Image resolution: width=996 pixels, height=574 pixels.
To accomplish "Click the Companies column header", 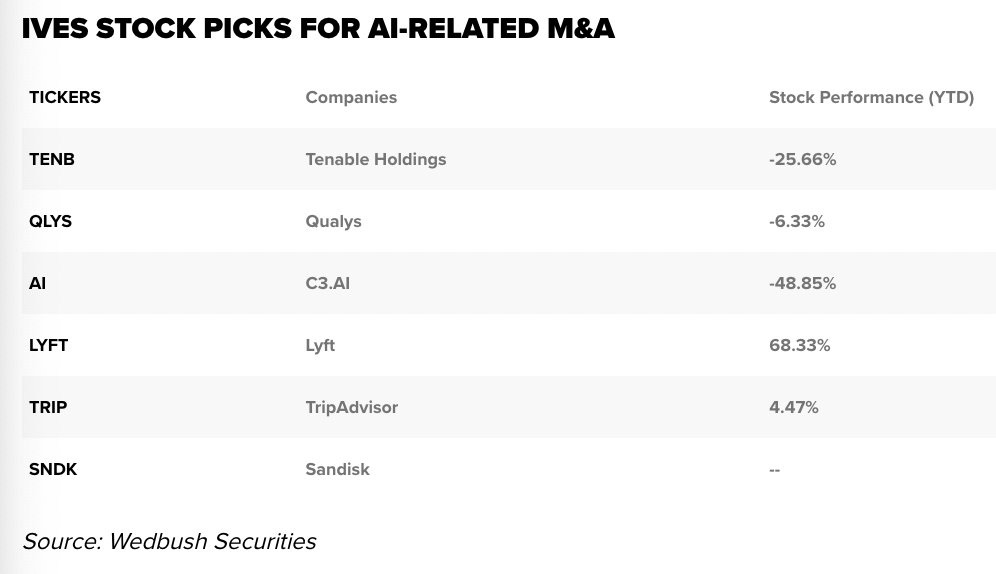I will coord(351,97).
